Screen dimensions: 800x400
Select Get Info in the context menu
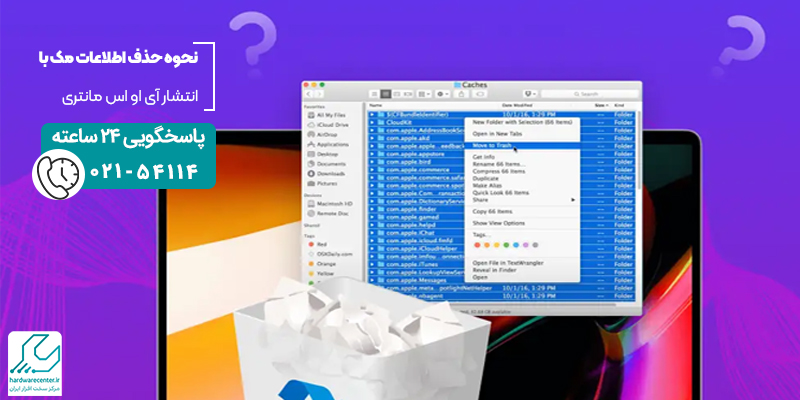(x=484, y=157)
